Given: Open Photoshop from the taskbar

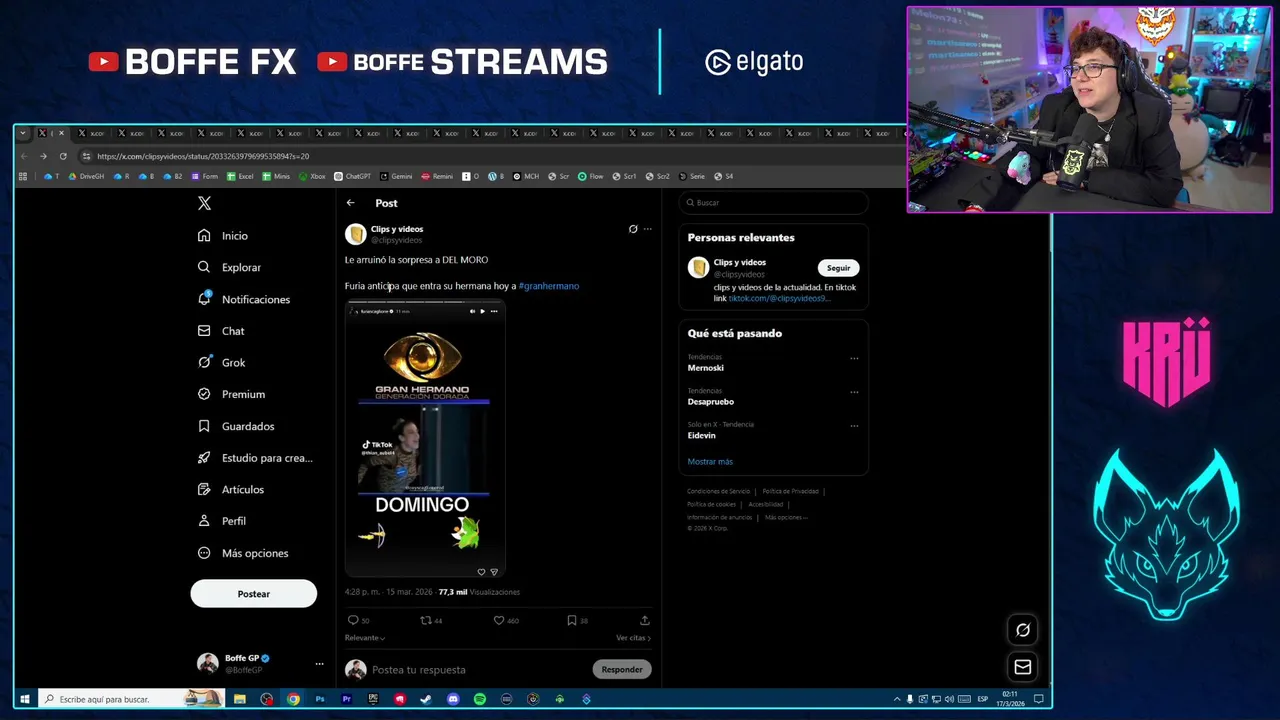Looking at the screenshot, I should coord(320,699).
